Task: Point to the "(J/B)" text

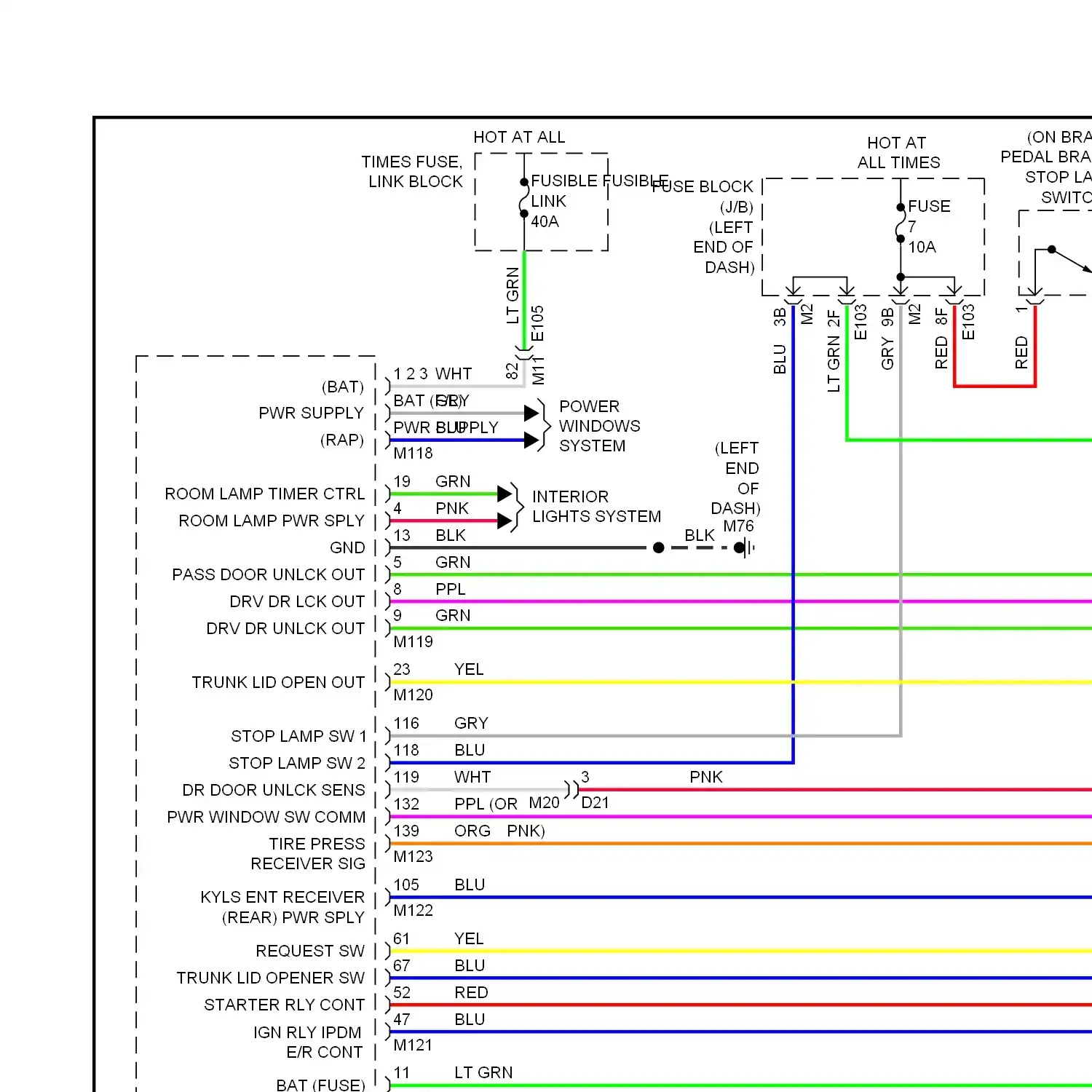Action: (737, 207)
